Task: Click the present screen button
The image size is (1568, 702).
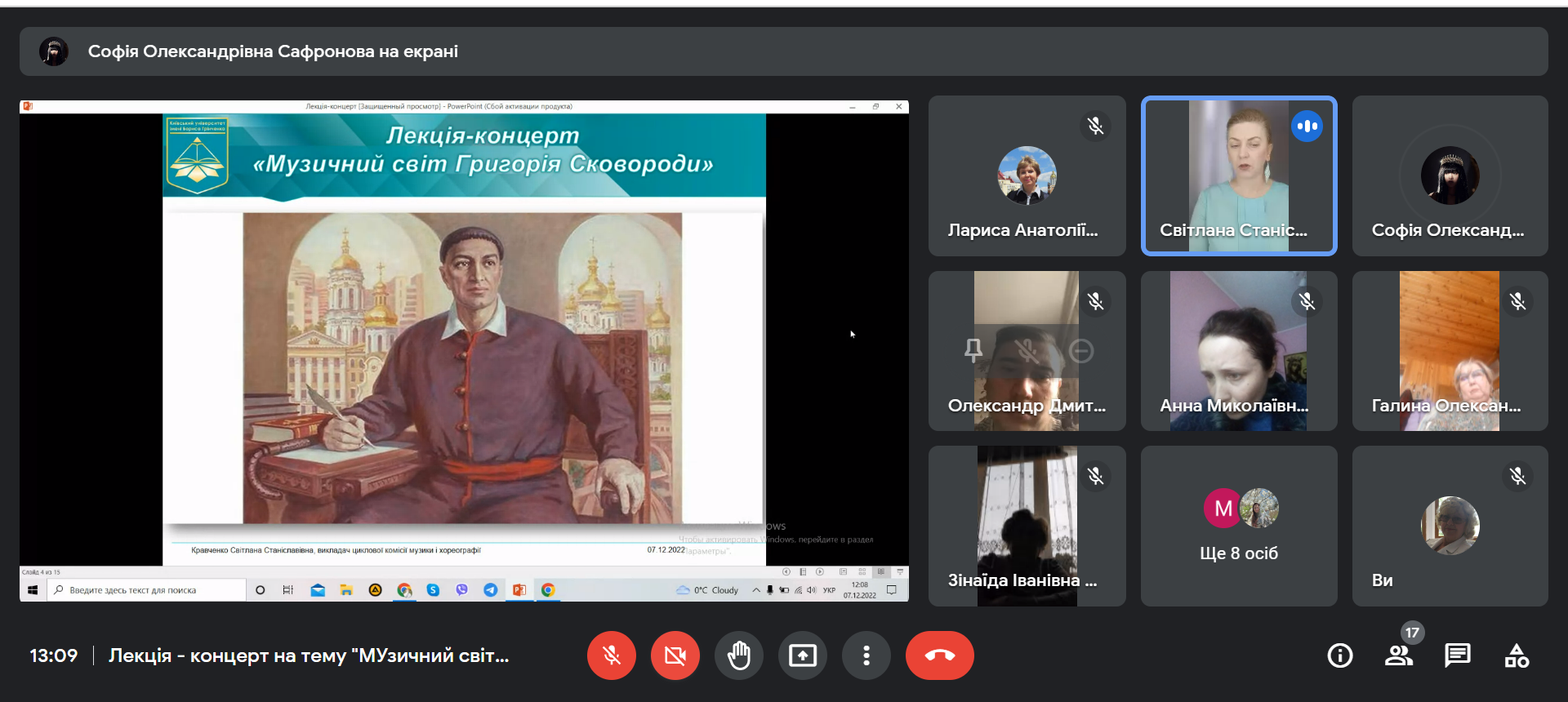Action: (x=802, y=655)
